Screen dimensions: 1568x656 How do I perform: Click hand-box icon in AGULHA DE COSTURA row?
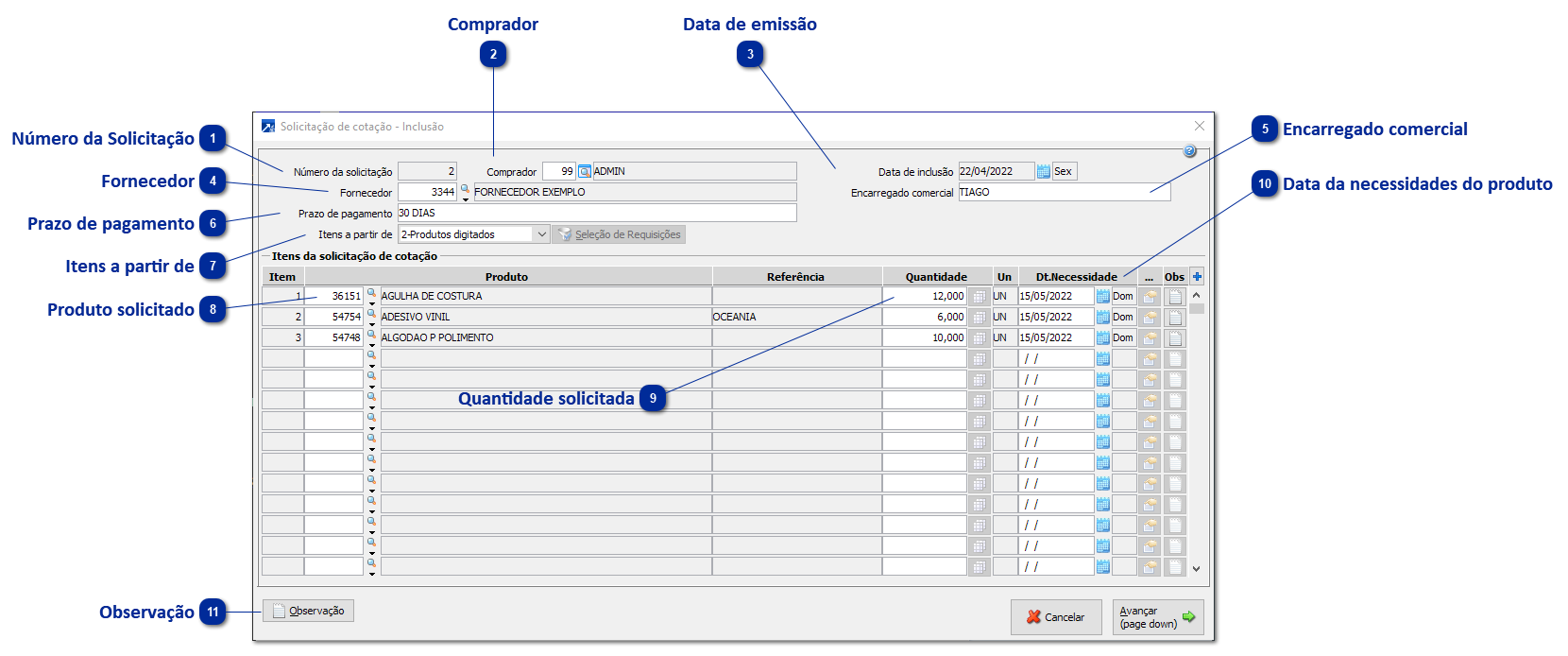pos(1150,296)
